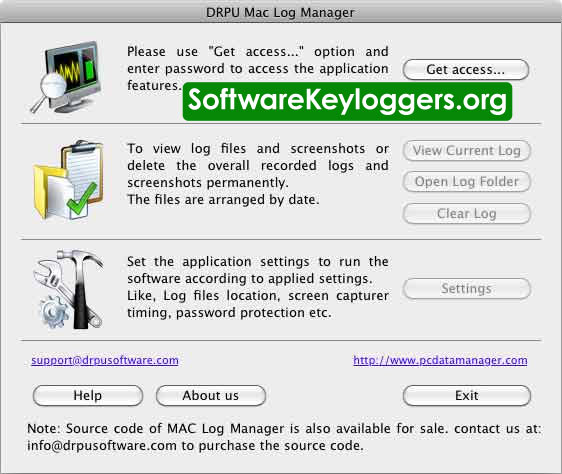
Task: Follow the support@drpusoftware.com email link
Action: pyautogui.click(x=105, y=360)
